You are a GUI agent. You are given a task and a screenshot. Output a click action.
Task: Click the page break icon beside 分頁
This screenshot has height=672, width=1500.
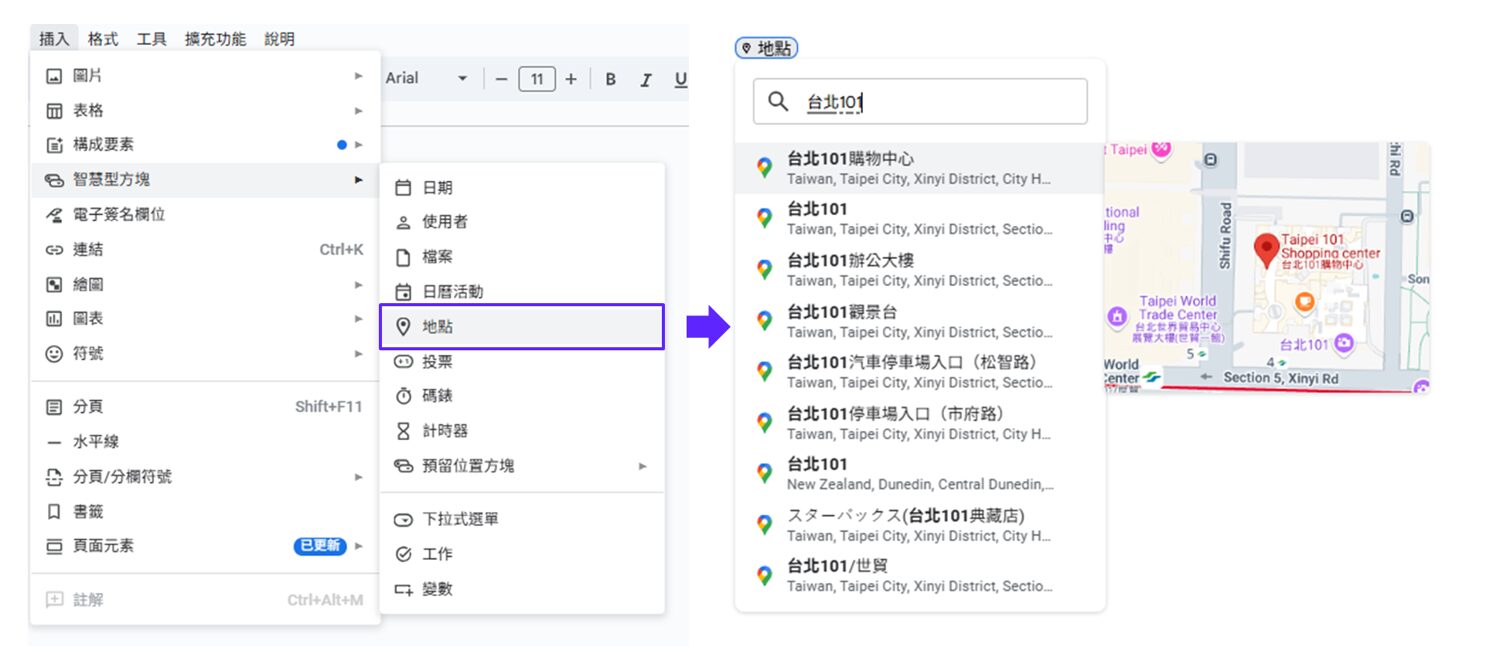tap(54, 407)
